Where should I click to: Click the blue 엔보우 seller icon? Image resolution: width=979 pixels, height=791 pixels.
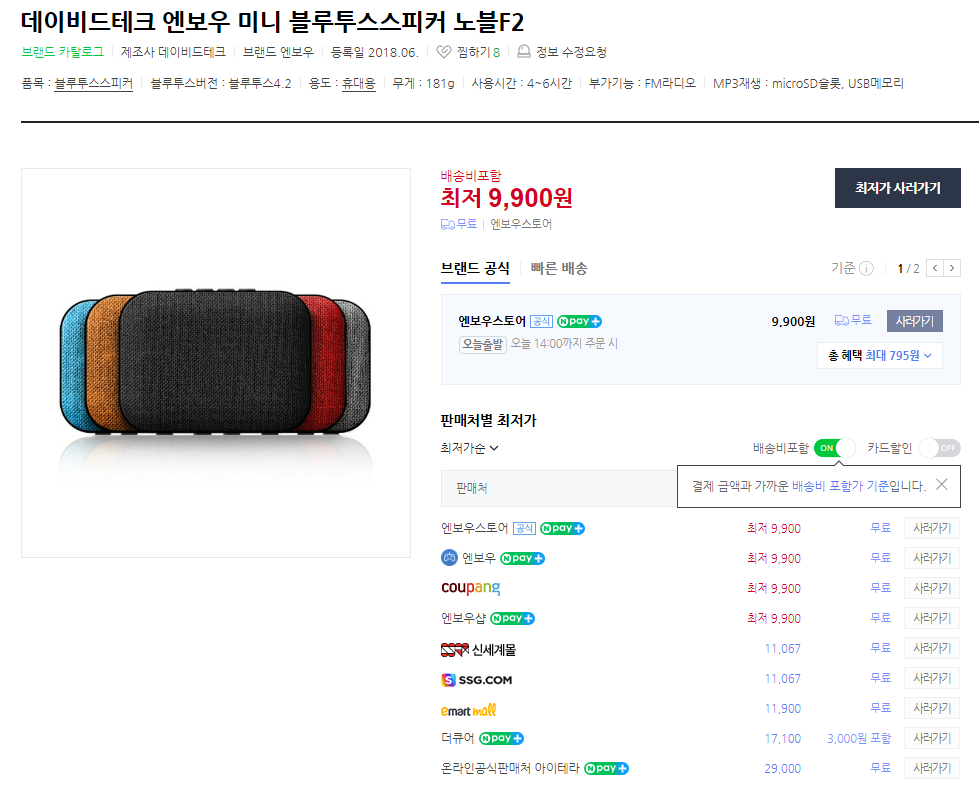tap(449, 558)
